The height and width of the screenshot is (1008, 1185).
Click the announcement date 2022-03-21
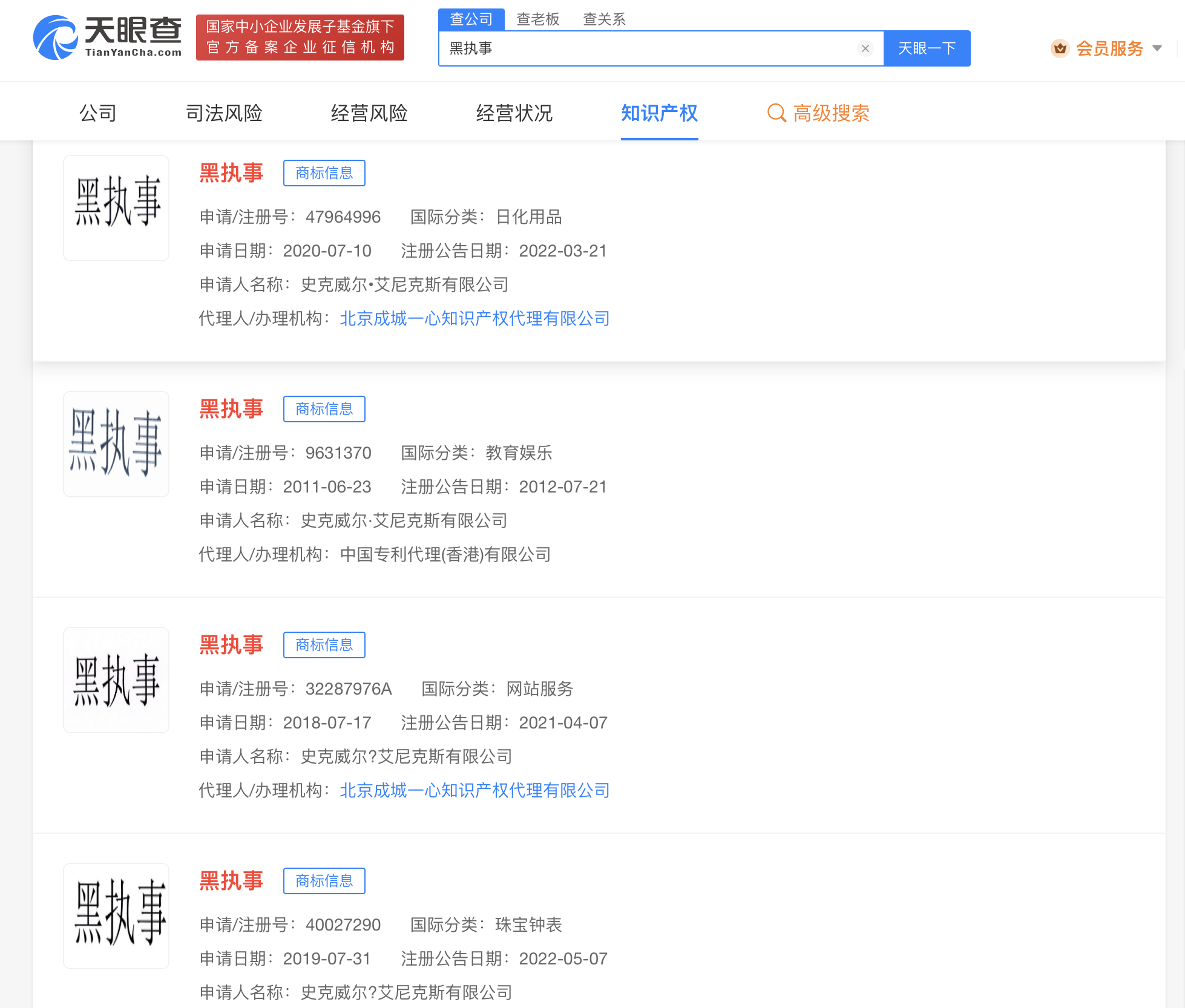pyautogui.click(x=563, y=250)
